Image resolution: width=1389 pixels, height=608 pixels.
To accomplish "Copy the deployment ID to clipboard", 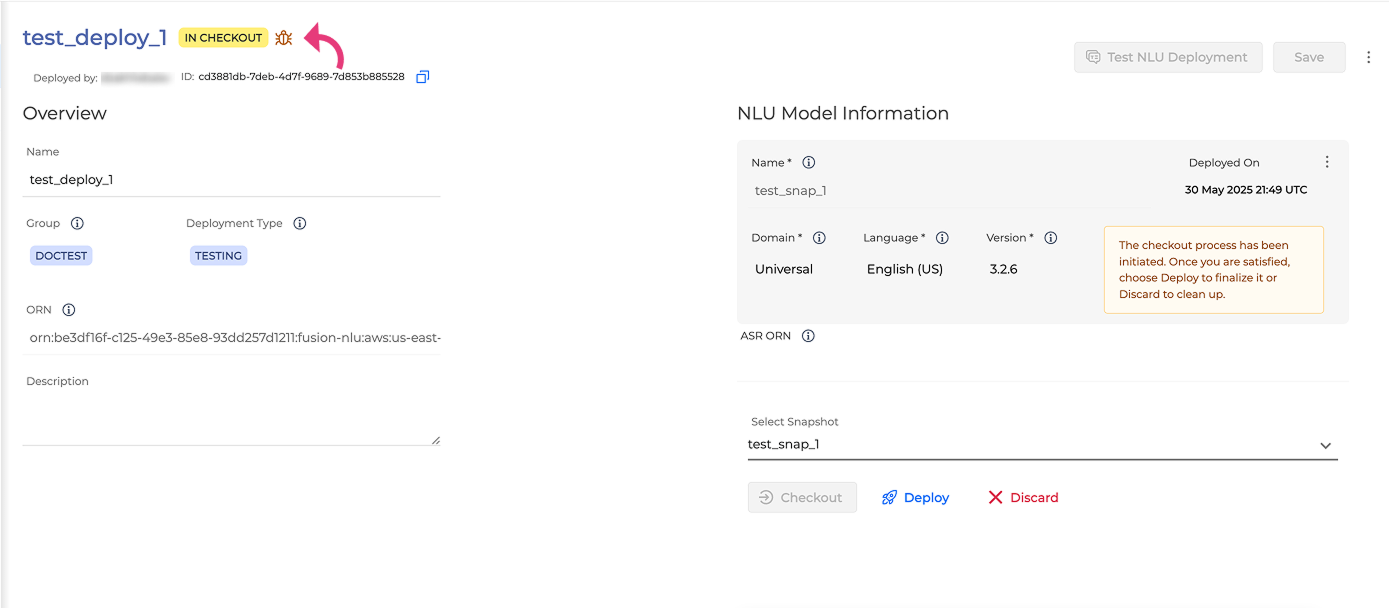I will pyautogui.click(x=422, y=77).
